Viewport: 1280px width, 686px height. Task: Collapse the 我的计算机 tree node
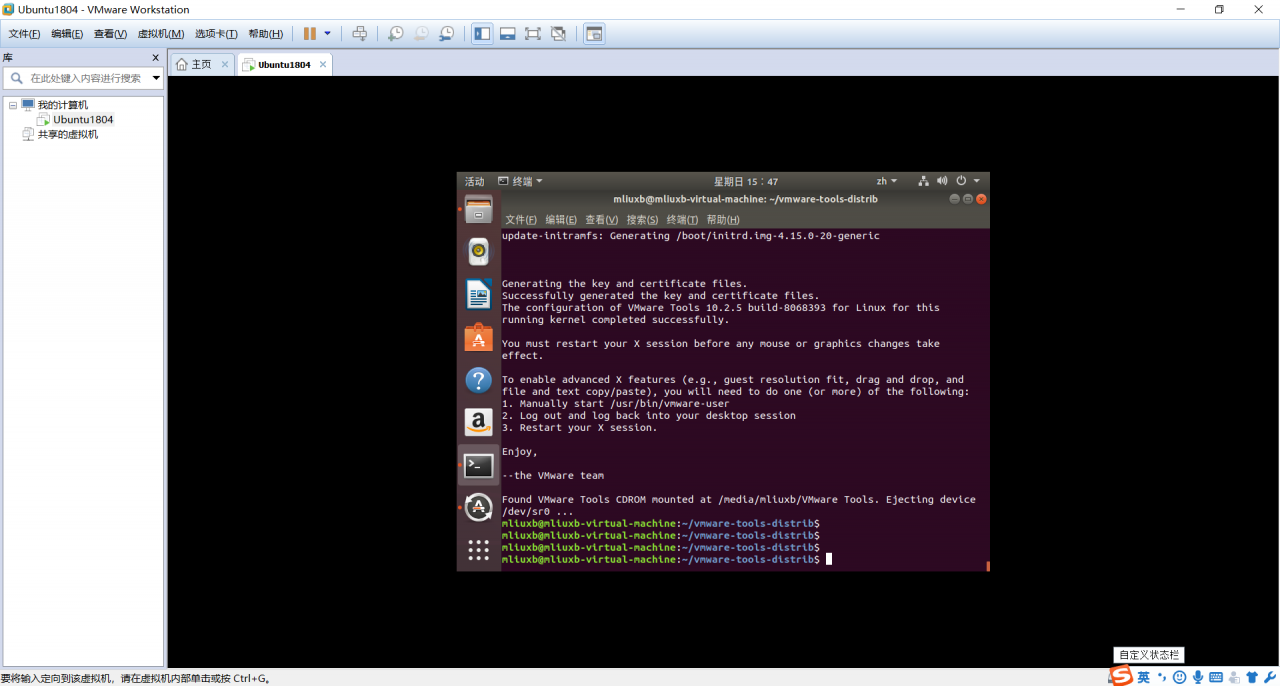[x=13, y=105]
